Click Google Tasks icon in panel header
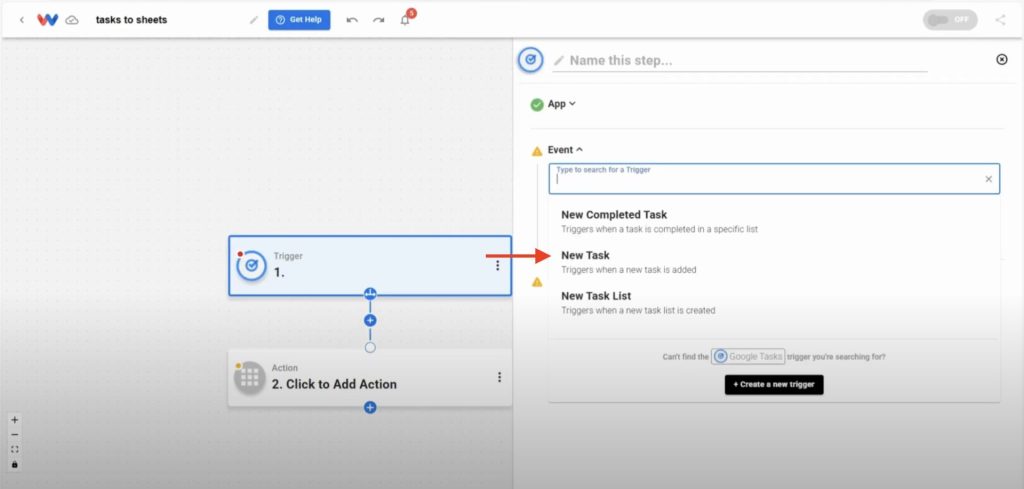Screen dimensions: 1024x489 [x=531, y=59]
